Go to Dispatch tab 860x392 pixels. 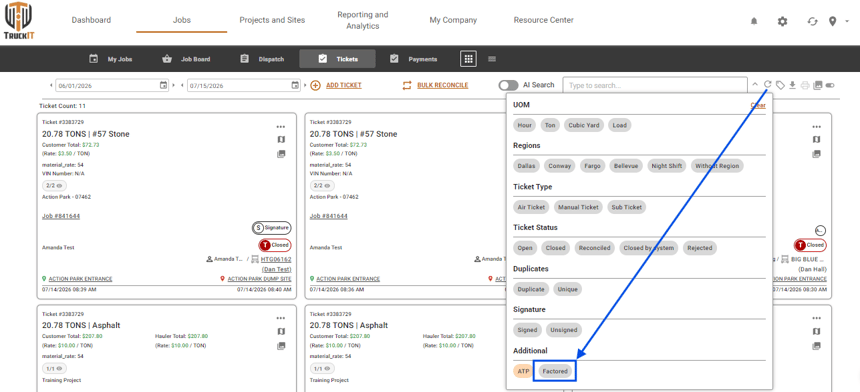point(262,59)
